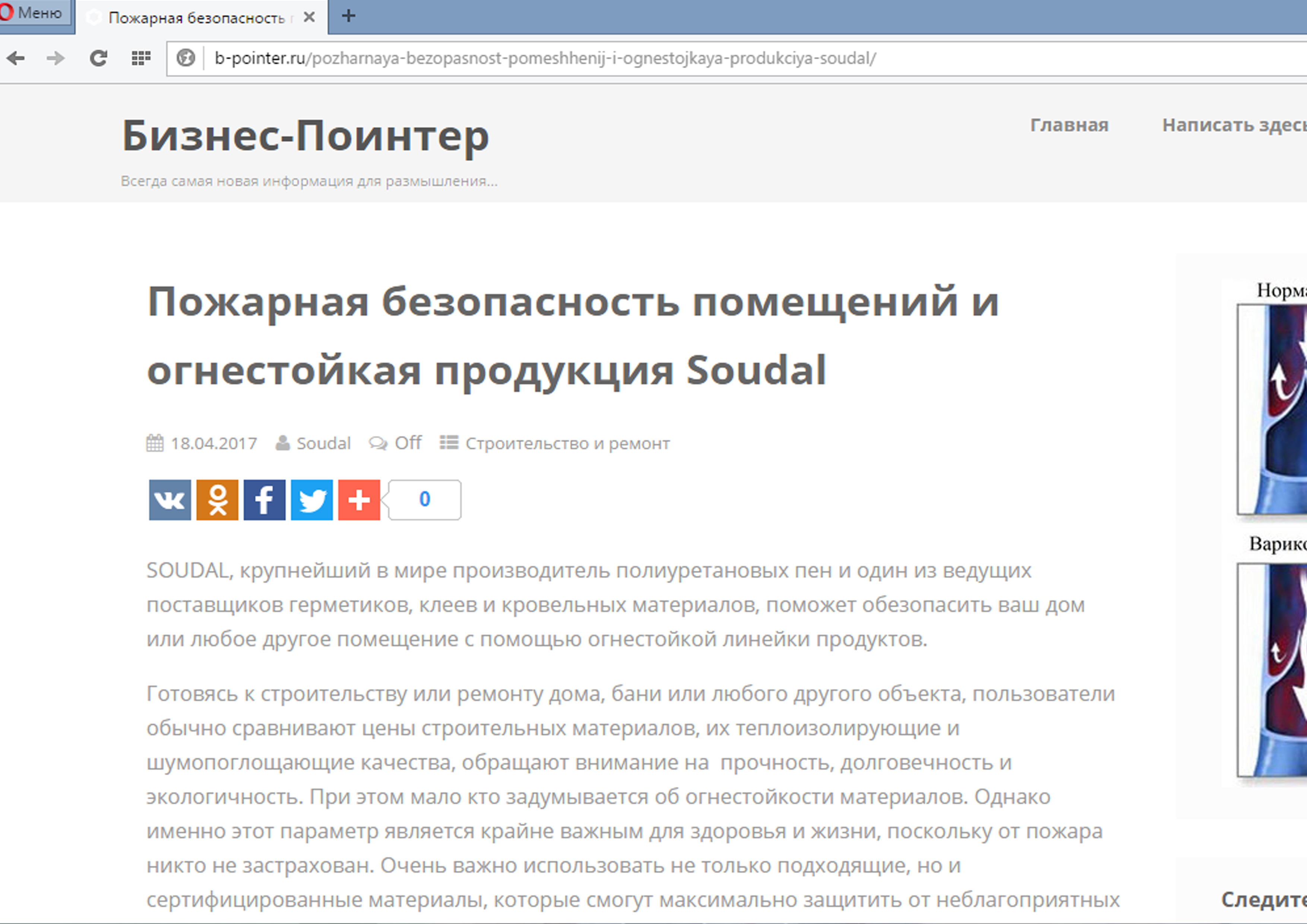Click the calendar icon beside the date
1307x924 pixels.
pos(155,443)
